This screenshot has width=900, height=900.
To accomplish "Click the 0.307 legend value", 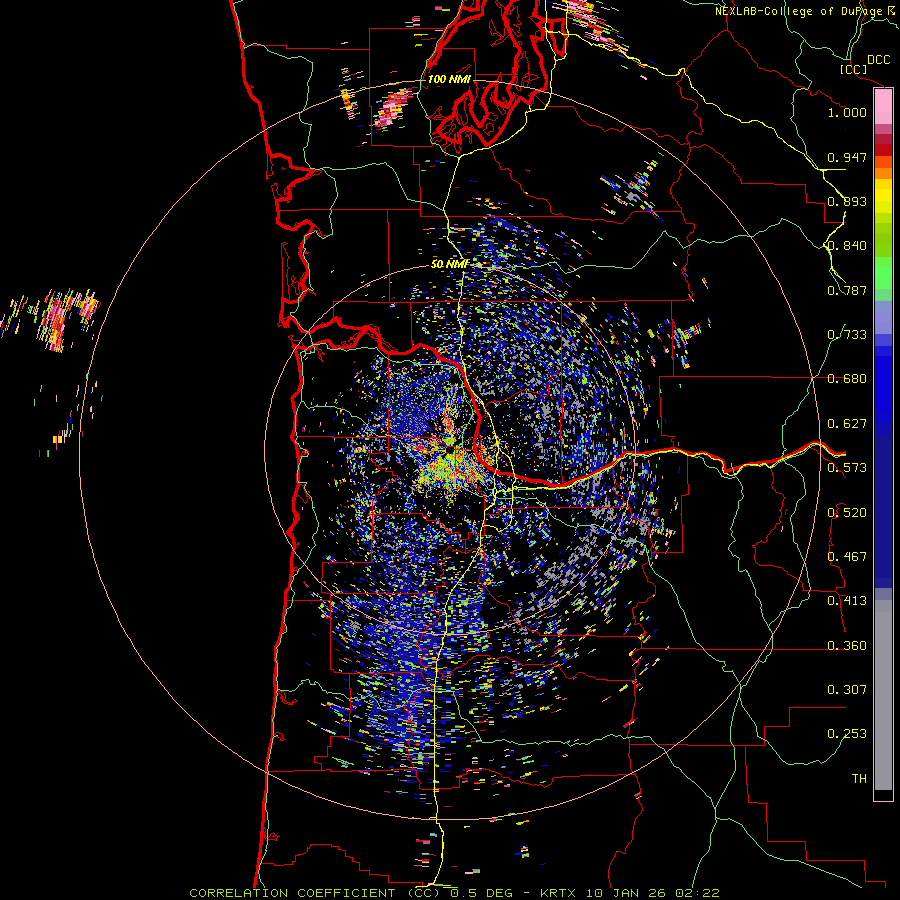I will pos(847,690).
